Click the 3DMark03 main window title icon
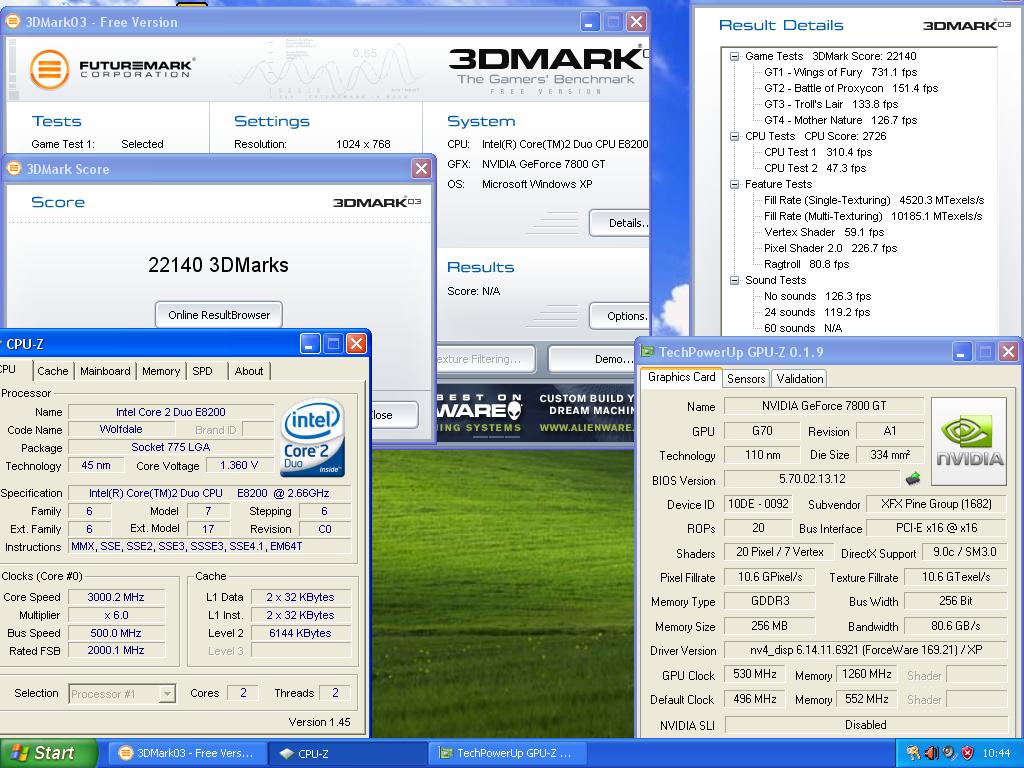Viewport: 1024px width, 768px height. pos(12,22)
